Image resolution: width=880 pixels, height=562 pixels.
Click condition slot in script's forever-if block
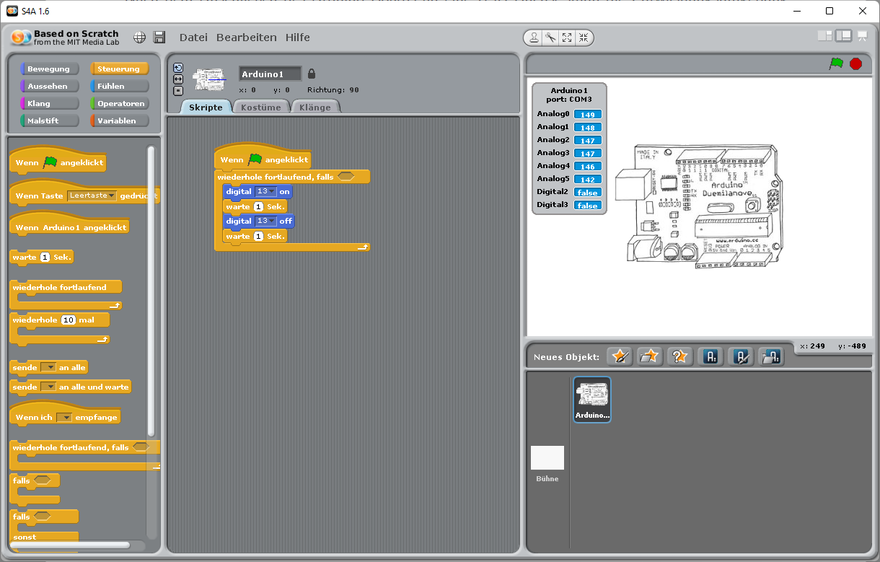coord(346,176)
